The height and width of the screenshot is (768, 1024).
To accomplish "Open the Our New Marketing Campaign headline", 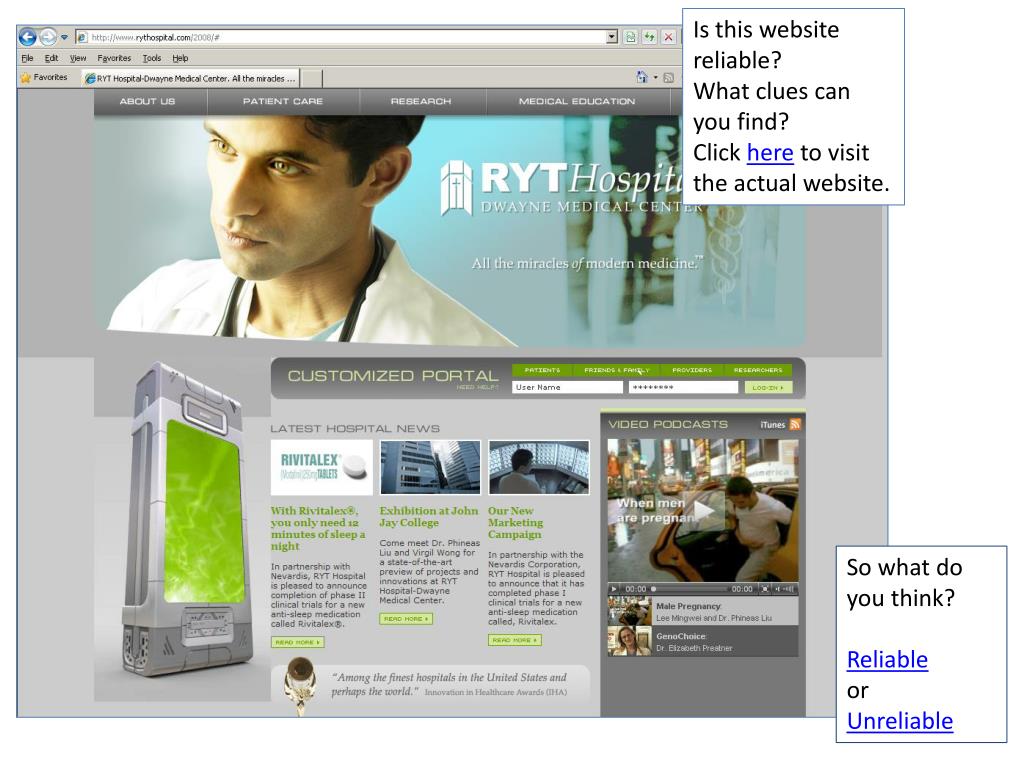I will click(x=515, y=522).
